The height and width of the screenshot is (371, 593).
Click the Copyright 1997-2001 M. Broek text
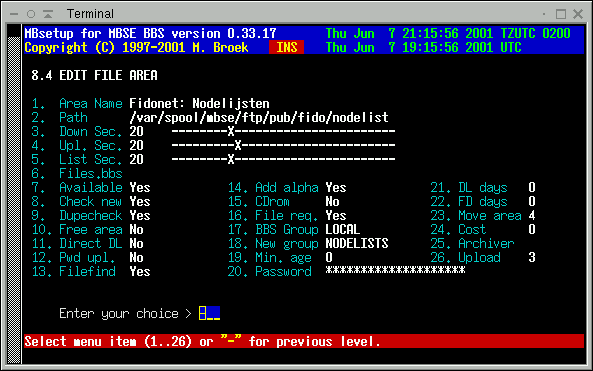tap(136, 47)
